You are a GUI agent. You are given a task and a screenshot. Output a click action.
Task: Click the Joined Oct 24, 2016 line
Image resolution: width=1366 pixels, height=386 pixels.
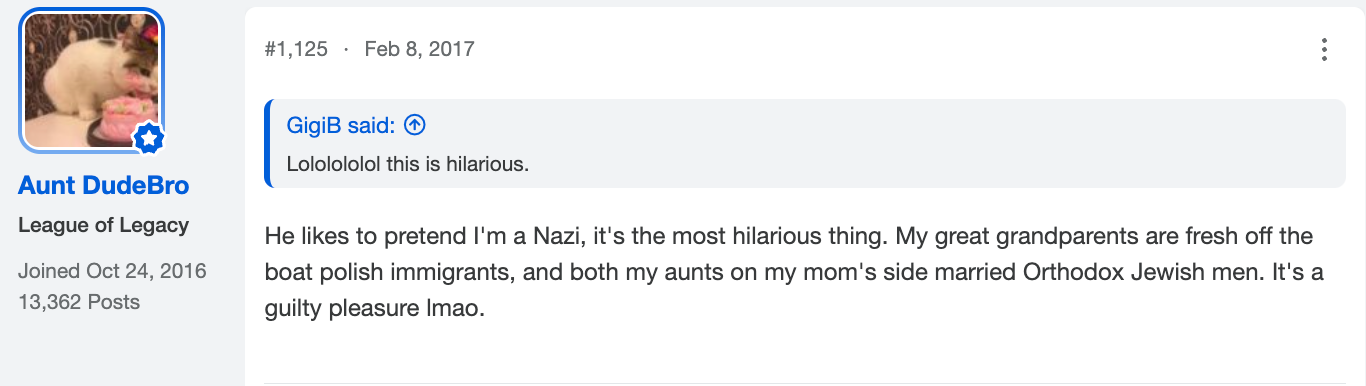pos(112,271)
